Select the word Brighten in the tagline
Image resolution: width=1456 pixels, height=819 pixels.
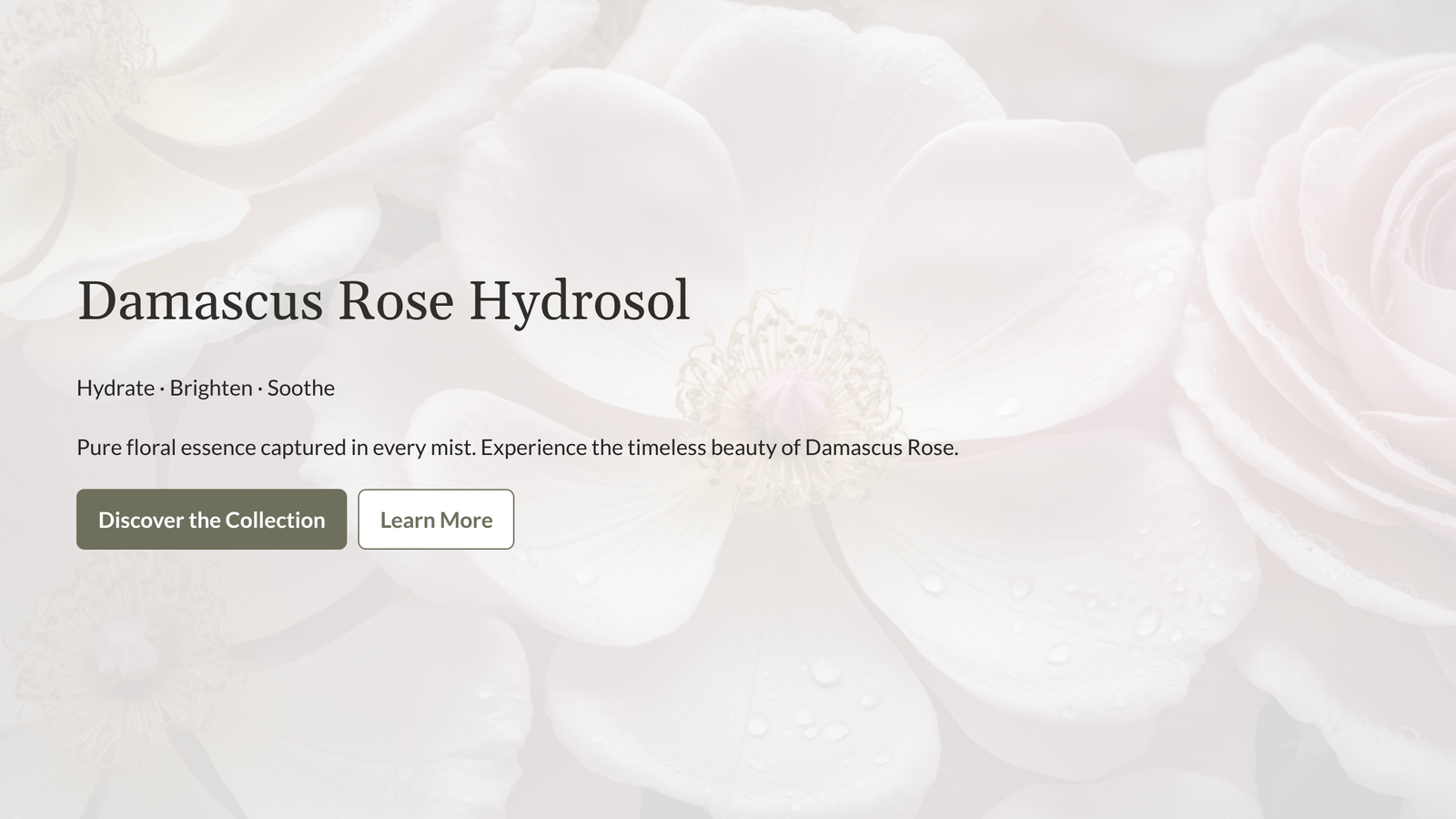tap(211, 389)
